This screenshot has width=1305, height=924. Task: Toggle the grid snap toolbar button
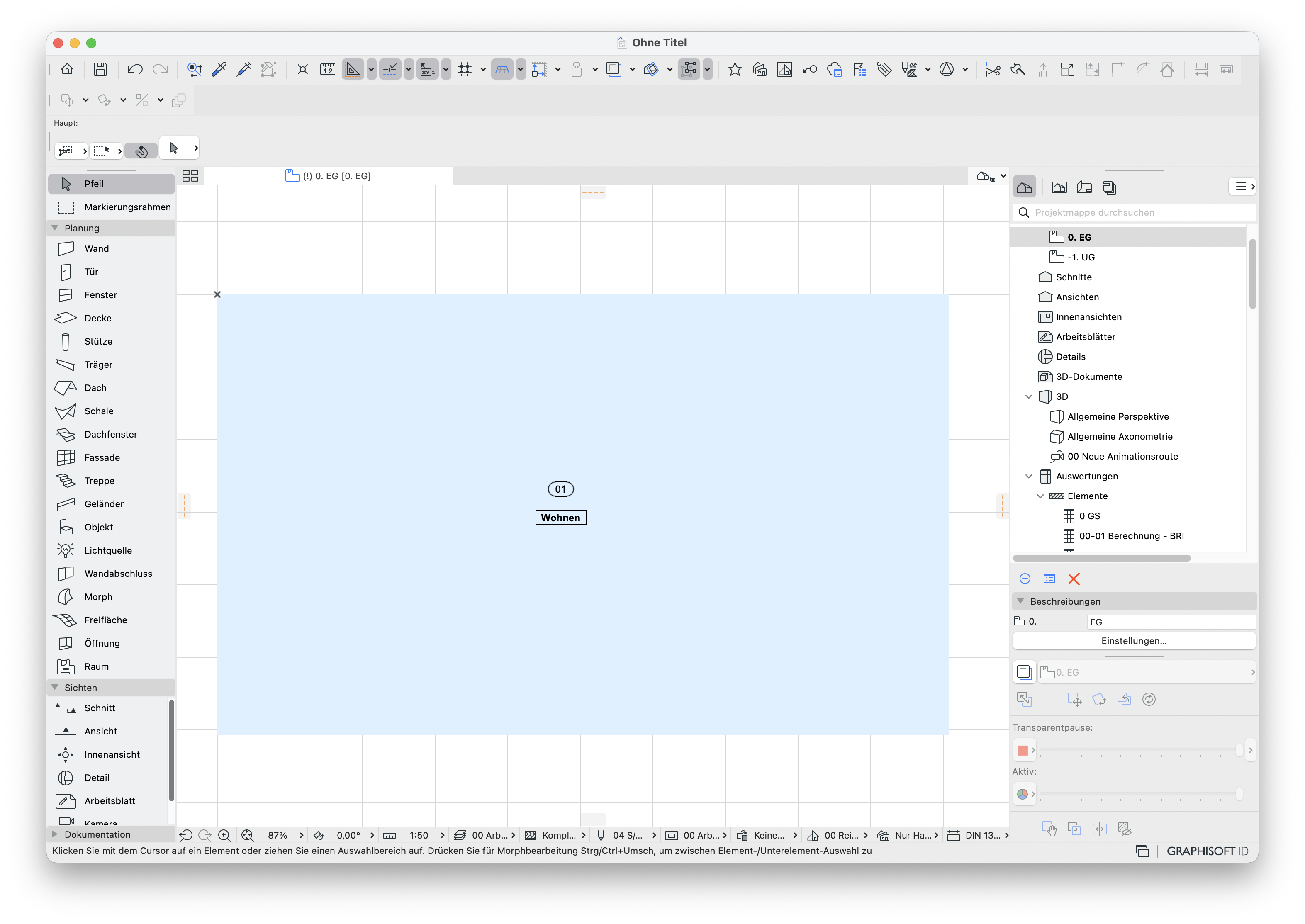[465, 69]
